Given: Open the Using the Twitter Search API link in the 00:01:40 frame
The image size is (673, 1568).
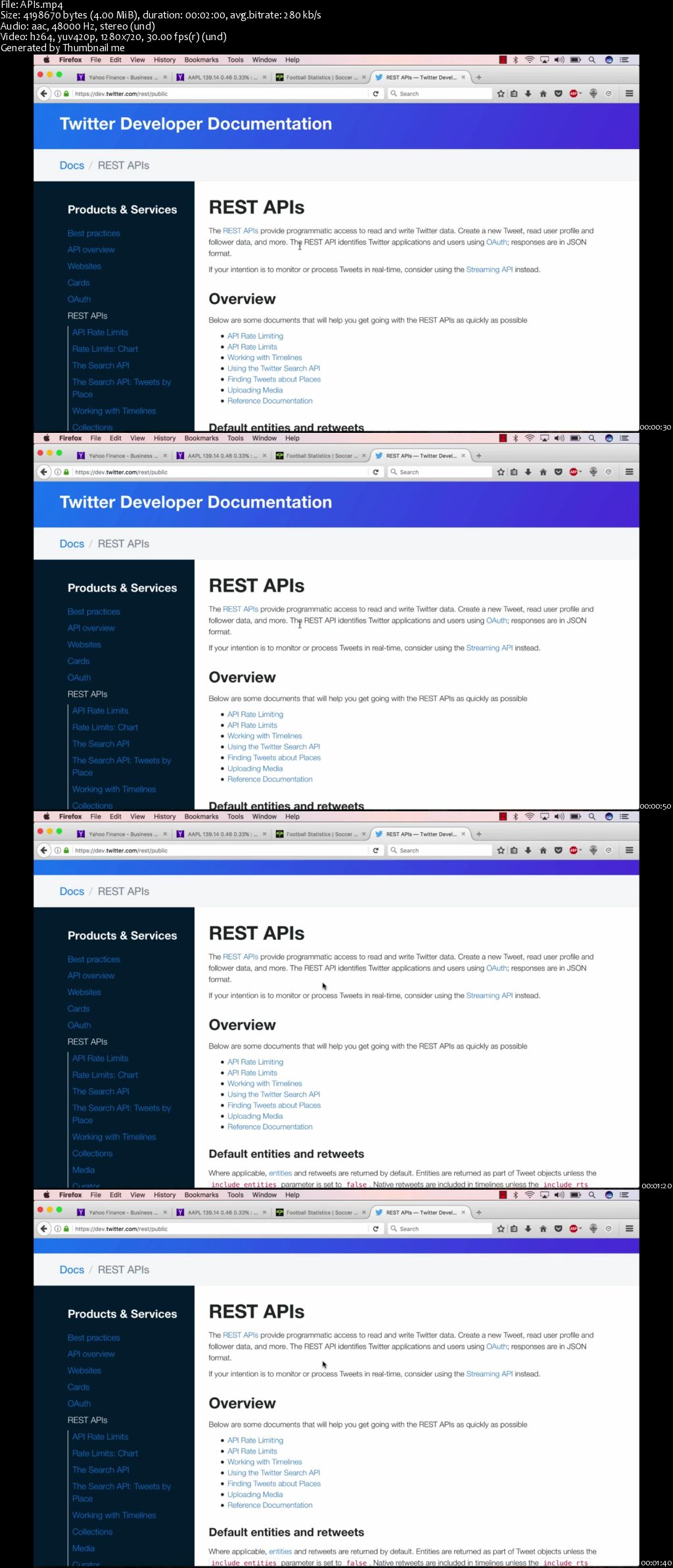Looking at the screenshot, I should click(273, 1473).
